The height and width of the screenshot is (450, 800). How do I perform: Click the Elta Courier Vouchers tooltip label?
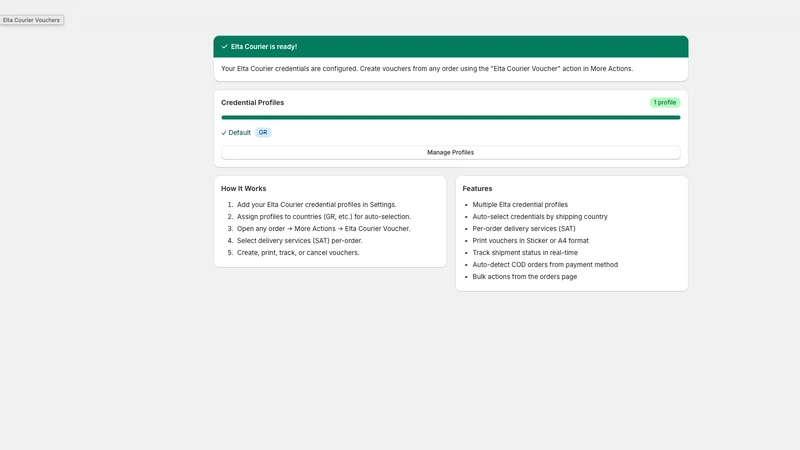(32, 20)
